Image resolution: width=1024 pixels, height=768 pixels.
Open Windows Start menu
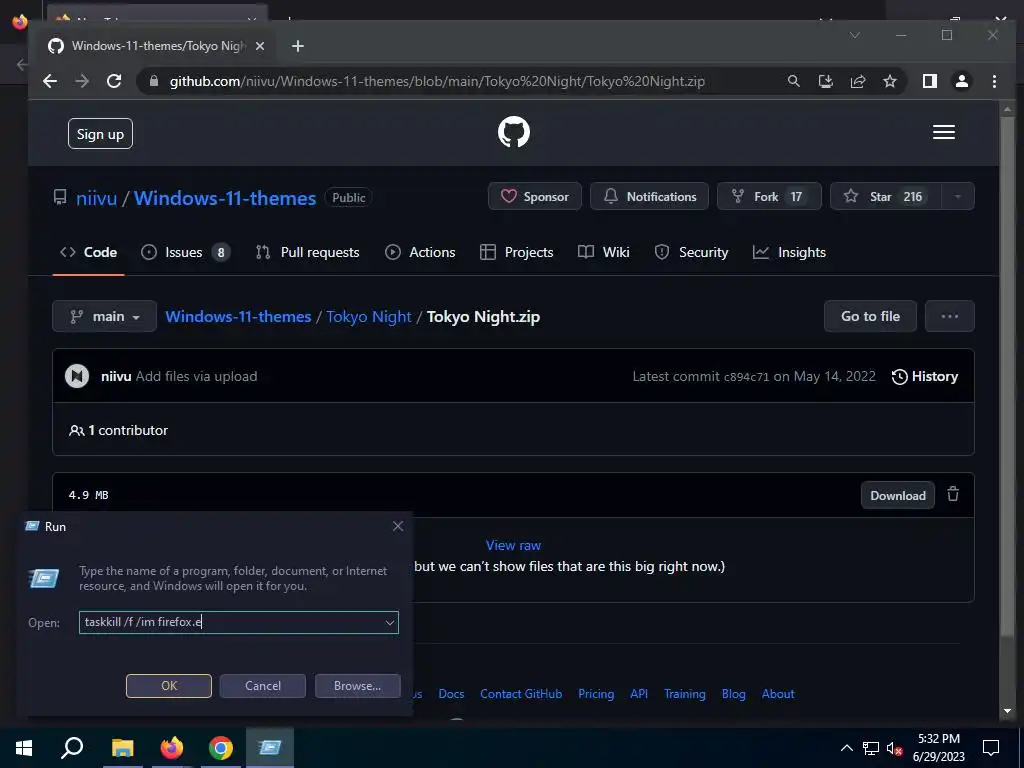coord(24,748)
